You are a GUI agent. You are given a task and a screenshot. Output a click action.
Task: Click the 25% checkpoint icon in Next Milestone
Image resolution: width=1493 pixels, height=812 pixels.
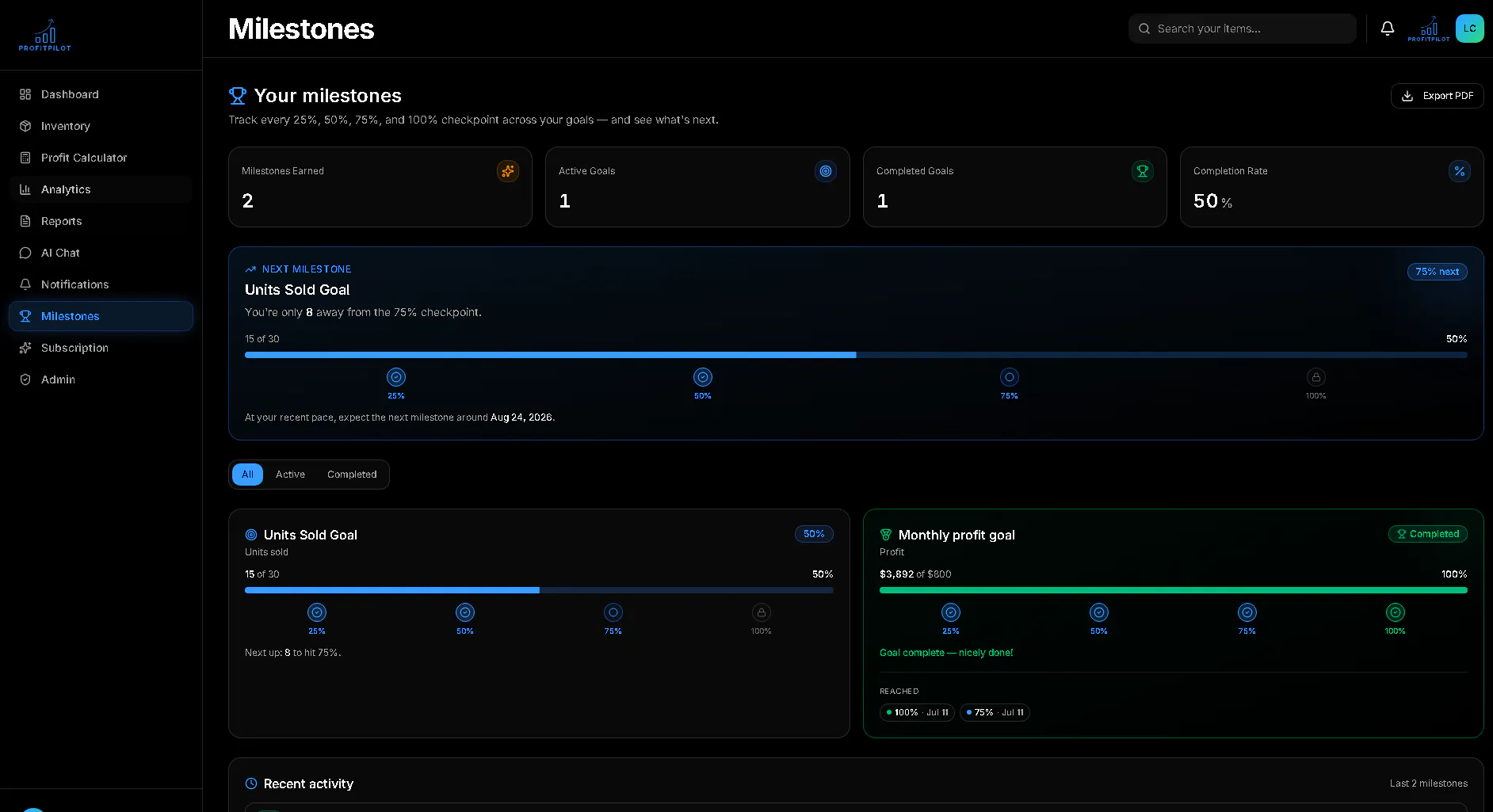click(x=396, y=377)
